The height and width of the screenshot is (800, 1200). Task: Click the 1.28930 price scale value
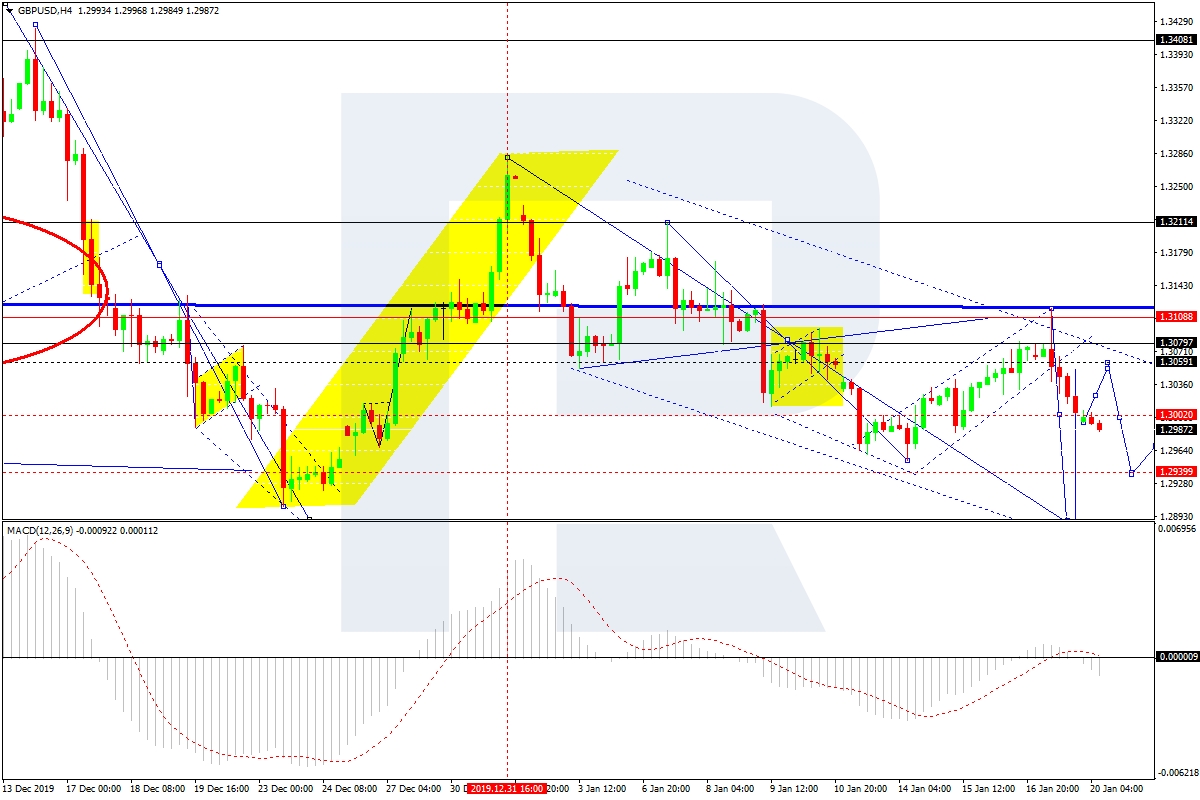coord(1176,516)
